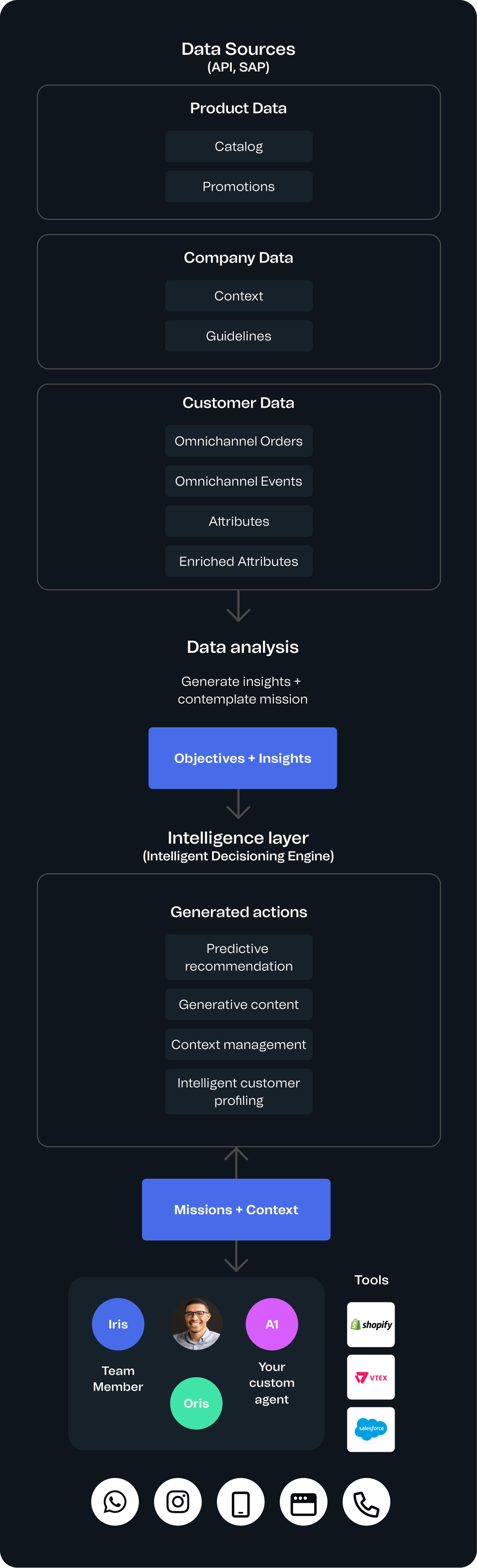Image resolution: width=477 pixels, height=1568 pixels.
Task: Click the mobile phone channel icon
Action: tap(241, 1501)
